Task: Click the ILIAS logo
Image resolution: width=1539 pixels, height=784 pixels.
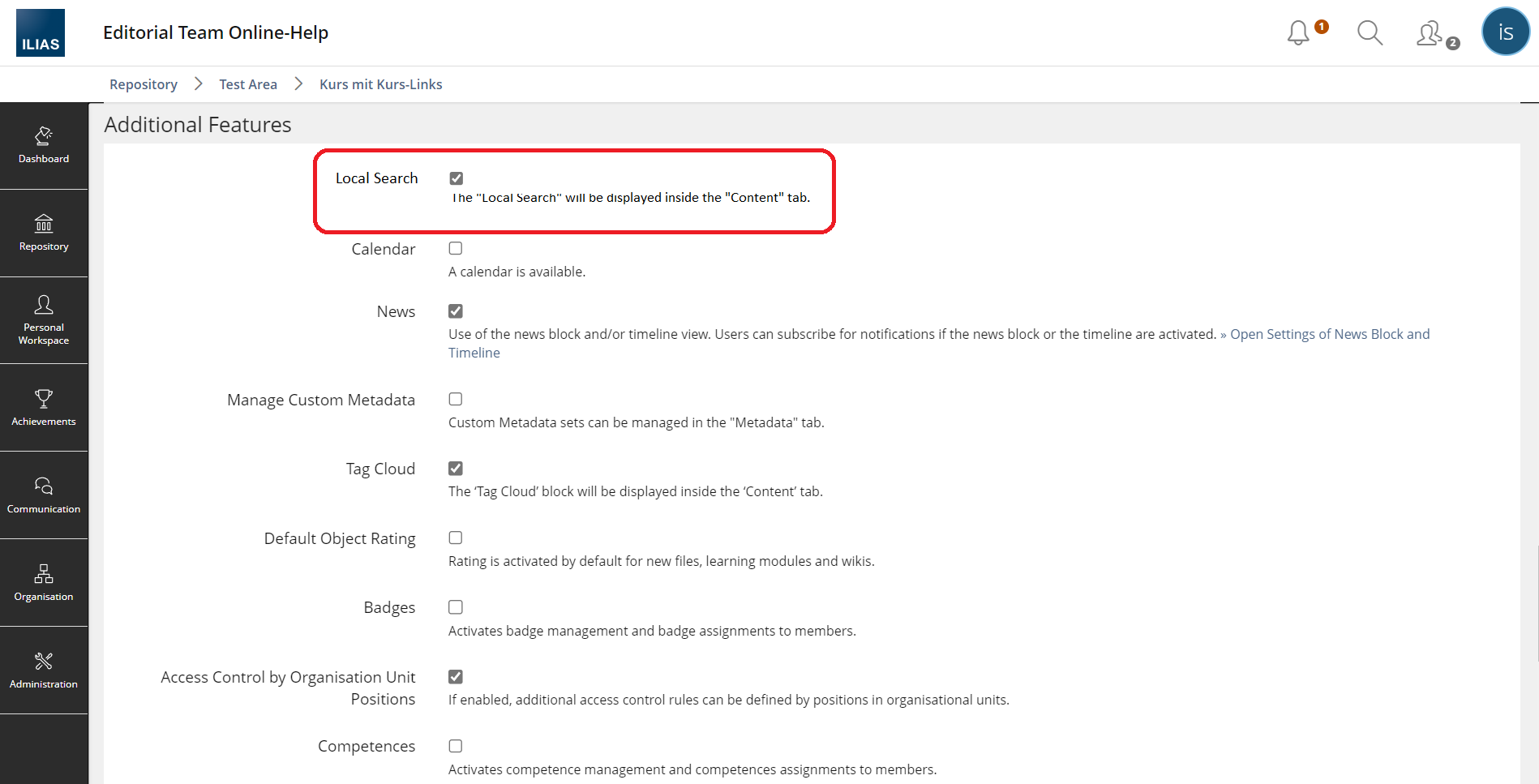Action: 41,33
